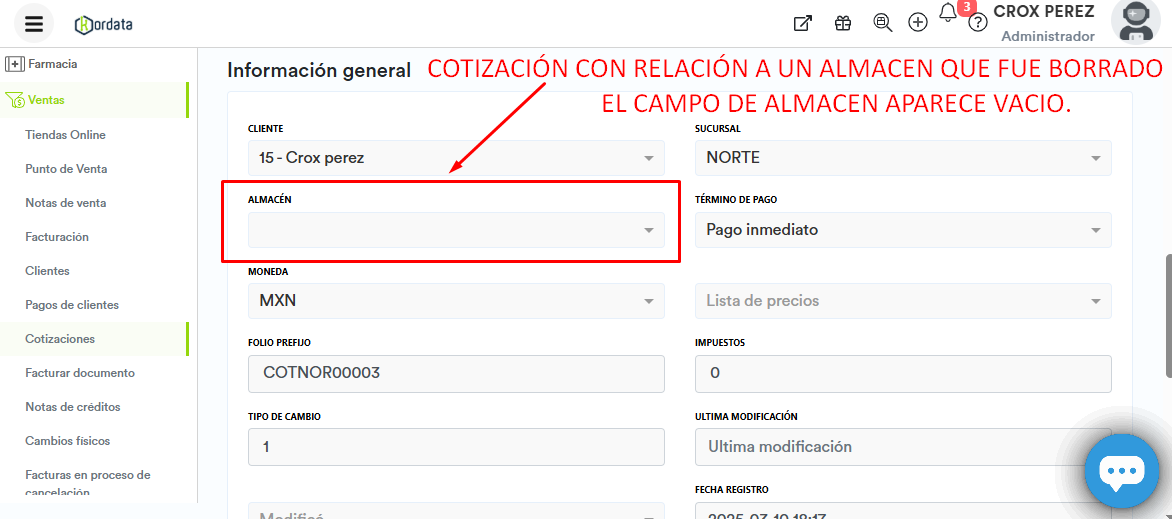Open the empty Almacén dropdown
This screenshot has height=519, width=1172.
click(x=455, y=230)
